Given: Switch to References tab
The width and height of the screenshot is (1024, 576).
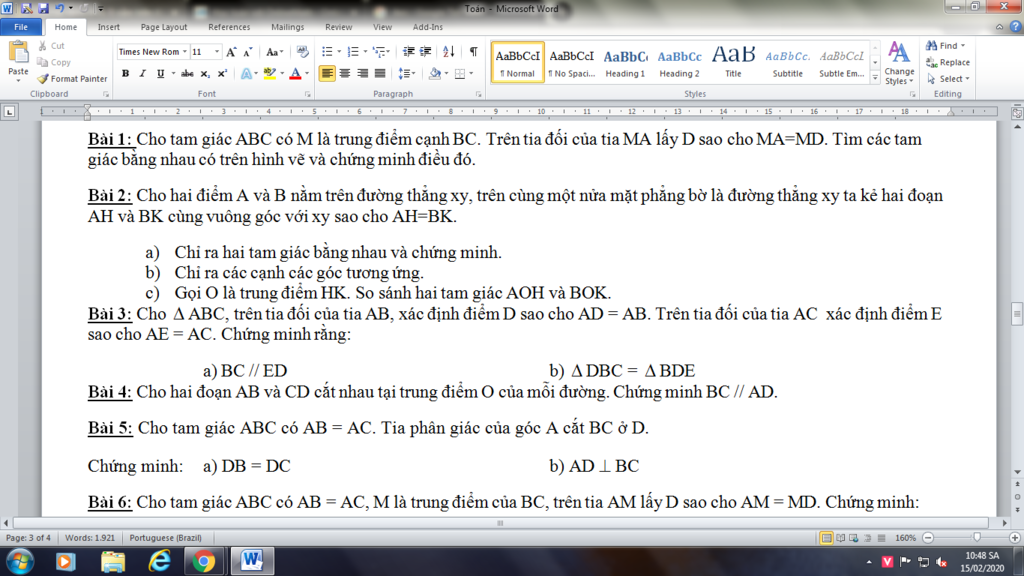Looking at the screenshot, I should point(229,27).
